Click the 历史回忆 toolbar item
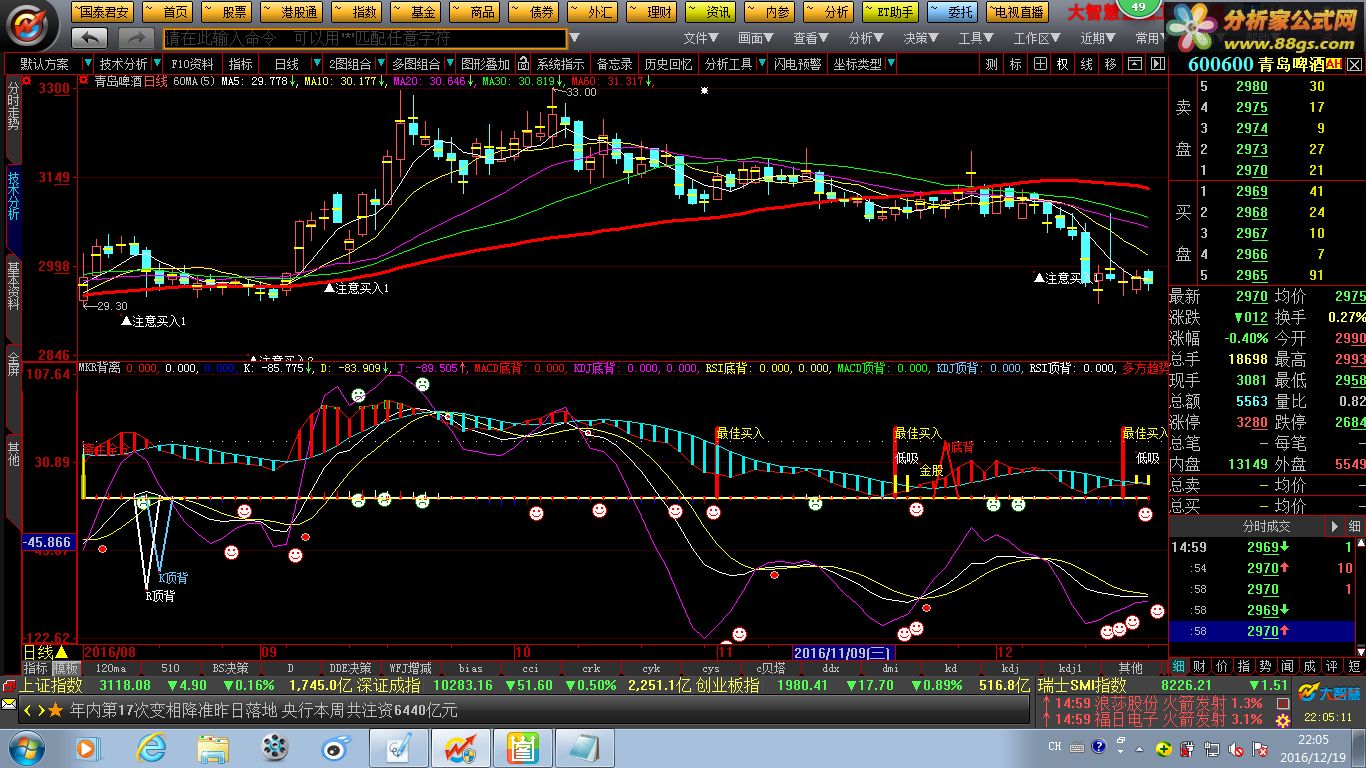1366x768 pixels. (667, 64)
